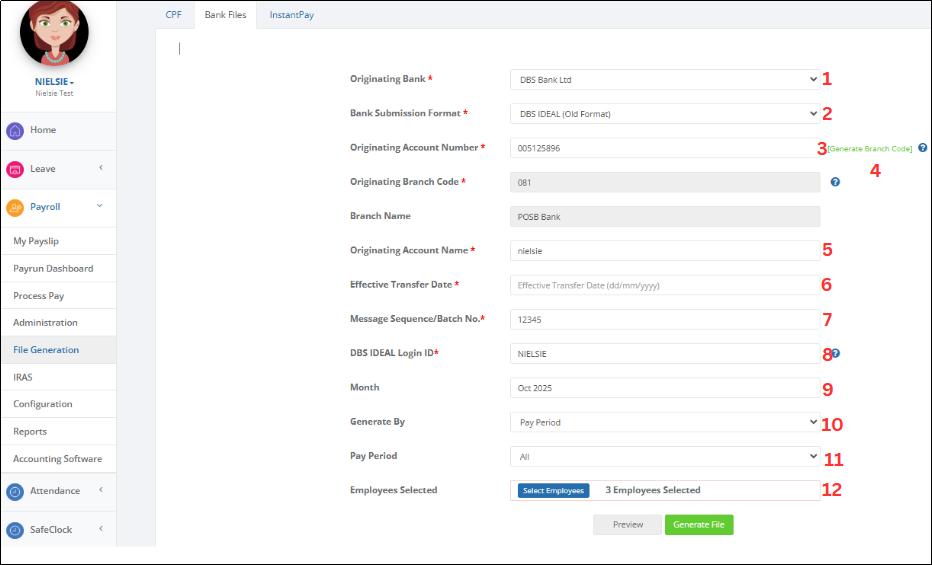Click the user avatar picture

(x=54, y=33)
